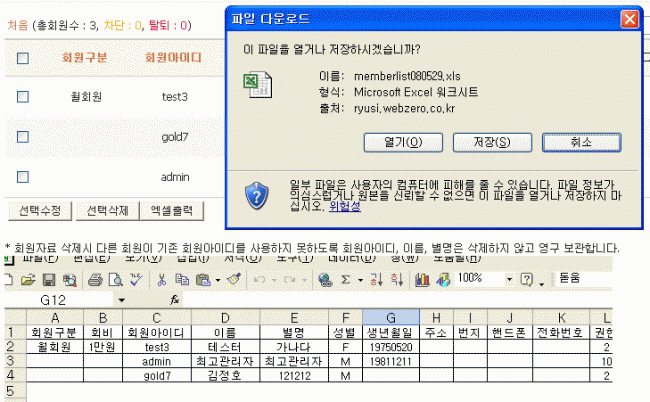The width and height of the screenshot is (650, 402).
Task: Click the 선택삭제 button
Action: pyautogui.click(x=107, y=211)
